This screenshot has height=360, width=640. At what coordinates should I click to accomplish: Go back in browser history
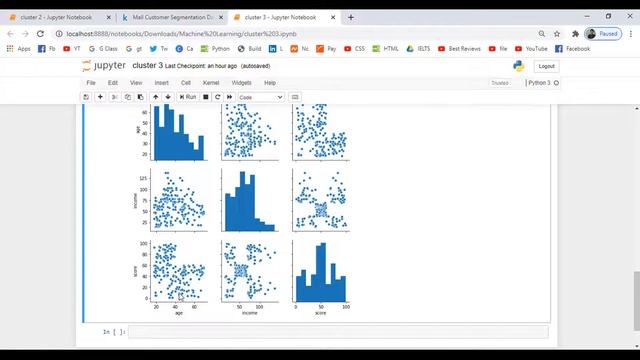pos(10,34)
